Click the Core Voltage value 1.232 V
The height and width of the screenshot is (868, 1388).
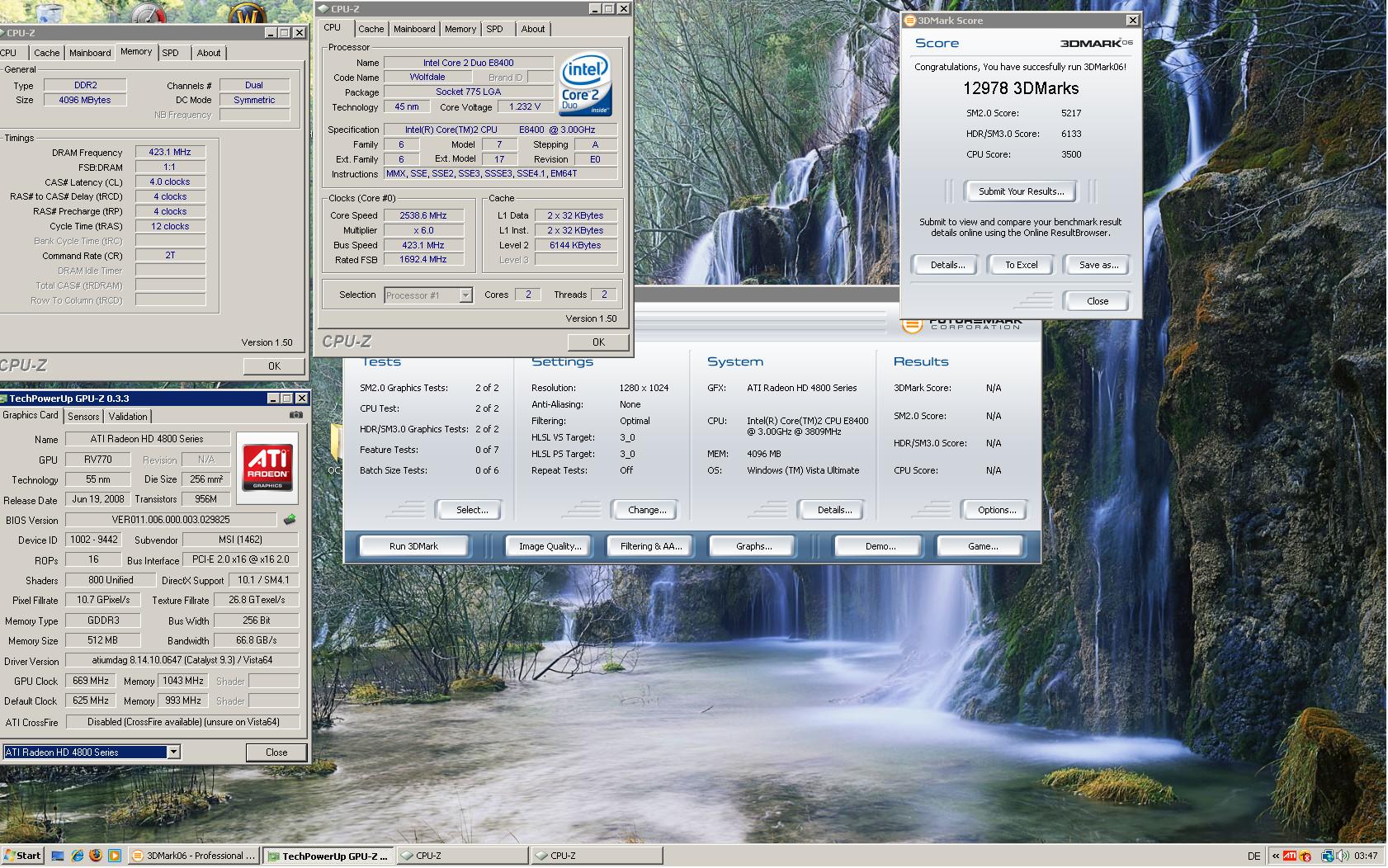(x=525, y=107)
